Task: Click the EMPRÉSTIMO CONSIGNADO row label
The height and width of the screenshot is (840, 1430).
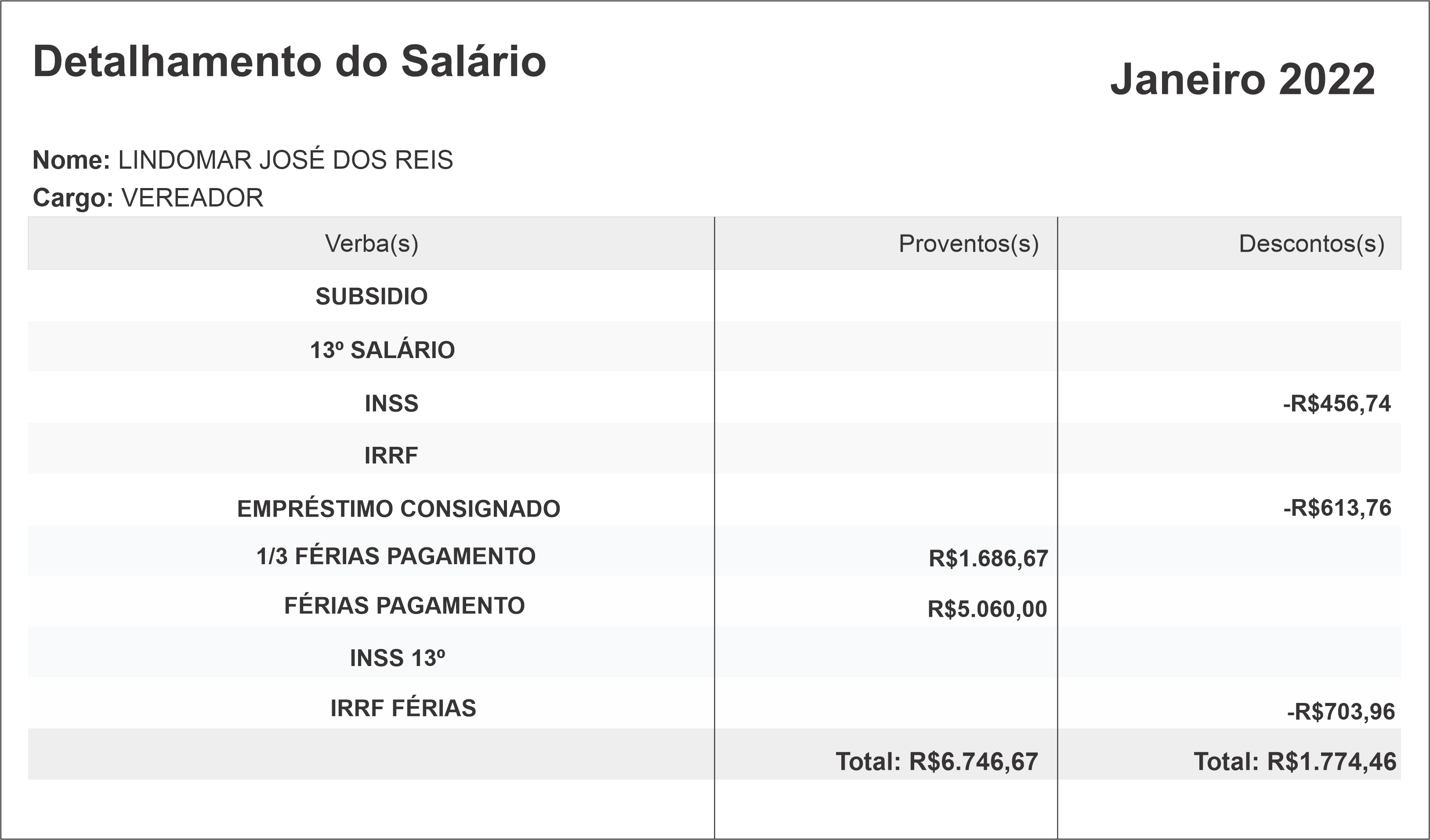Action: tap(398, 509)
